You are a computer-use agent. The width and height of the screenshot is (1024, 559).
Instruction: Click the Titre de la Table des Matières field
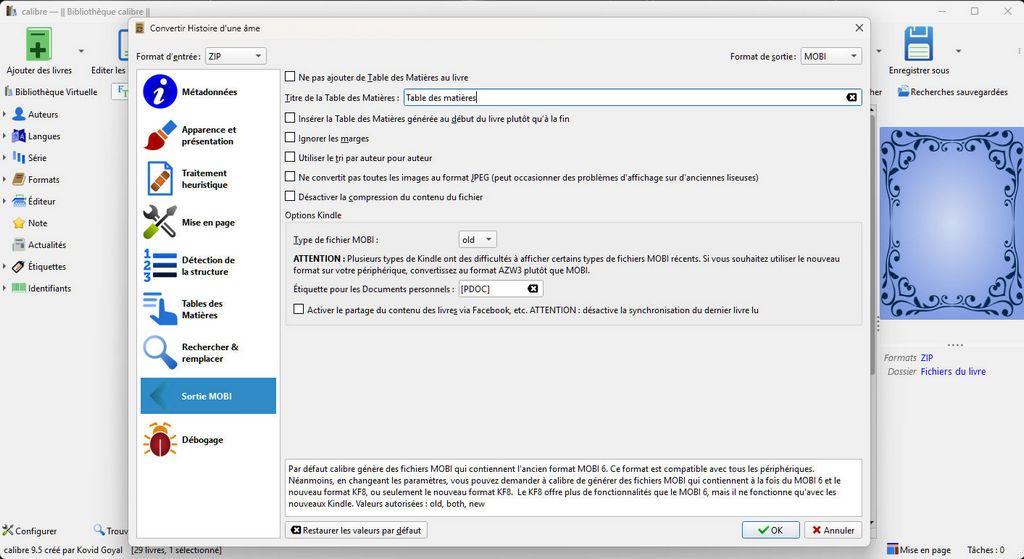[x=620, y=98]
